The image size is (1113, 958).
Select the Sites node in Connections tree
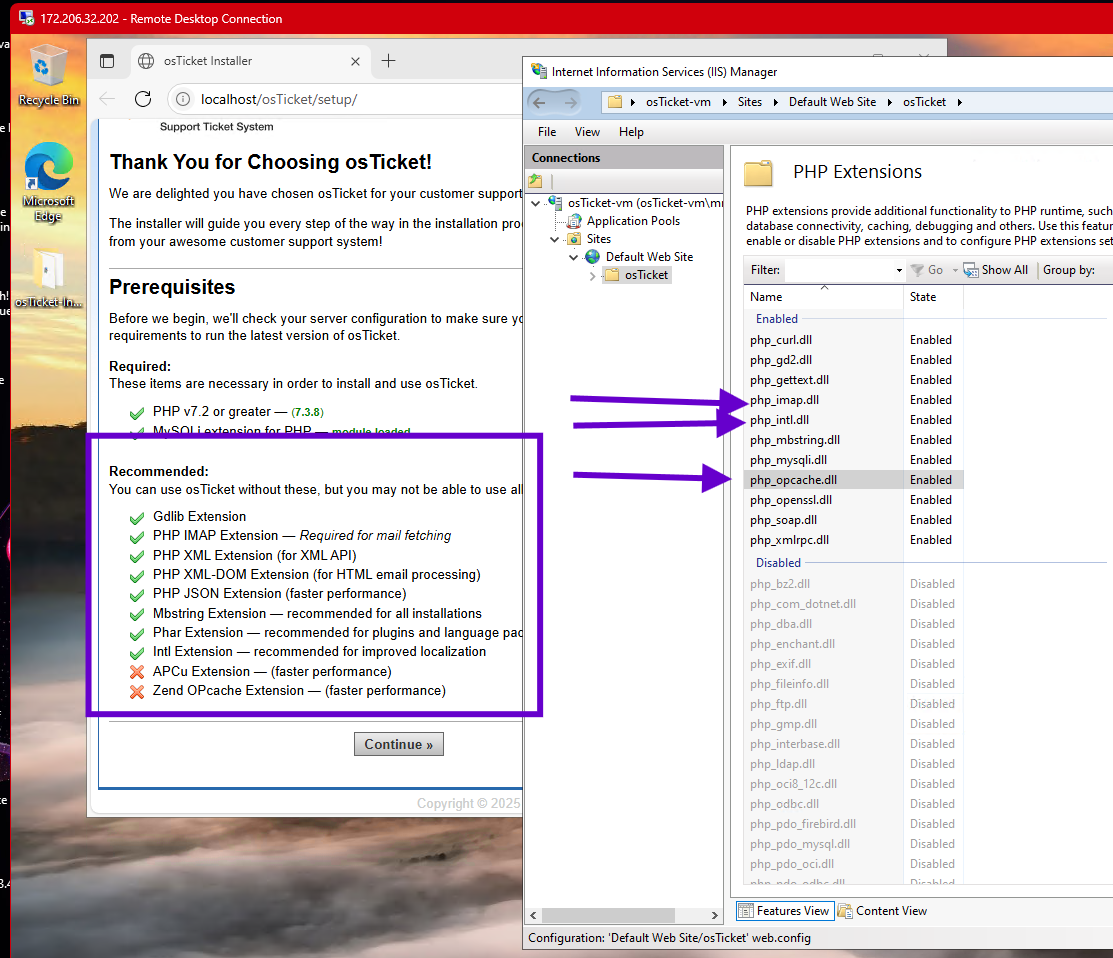pyautogui.click(x=589, y=239)
